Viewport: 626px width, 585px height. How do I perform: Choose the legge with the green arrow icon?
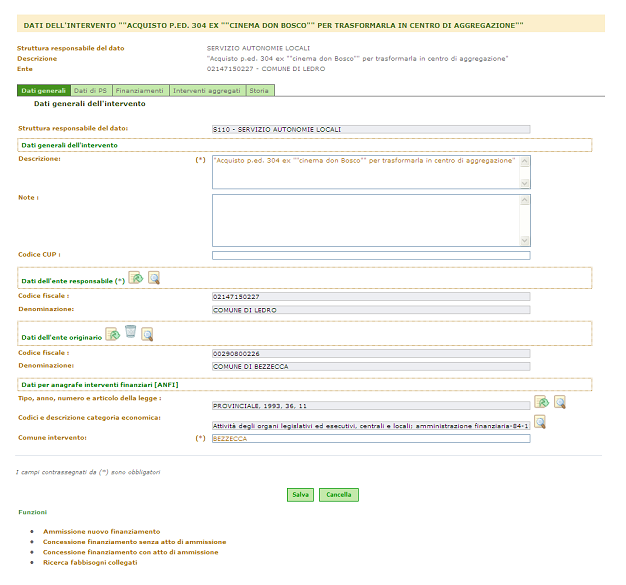(542, 402)
